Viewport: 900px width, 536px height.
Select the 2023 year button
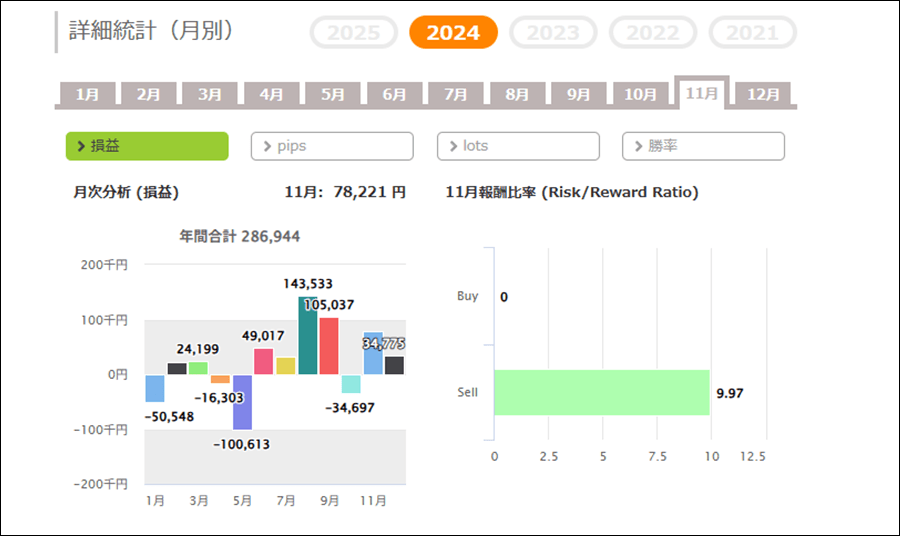click(553, 32)
